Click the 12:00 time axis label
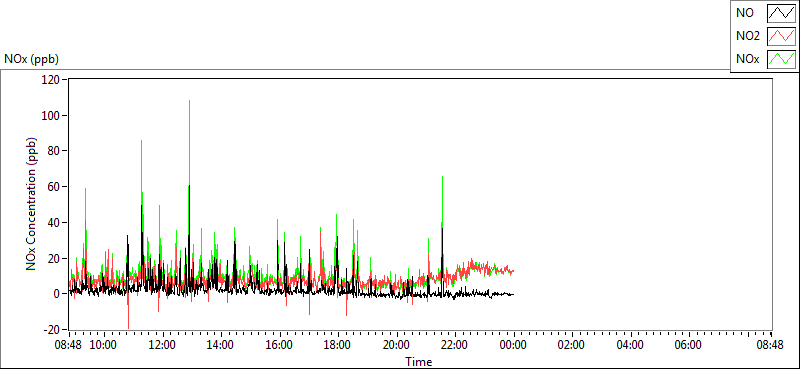This screenshot has height=369, width=800. pyautogui.click(x=163, y=345)
